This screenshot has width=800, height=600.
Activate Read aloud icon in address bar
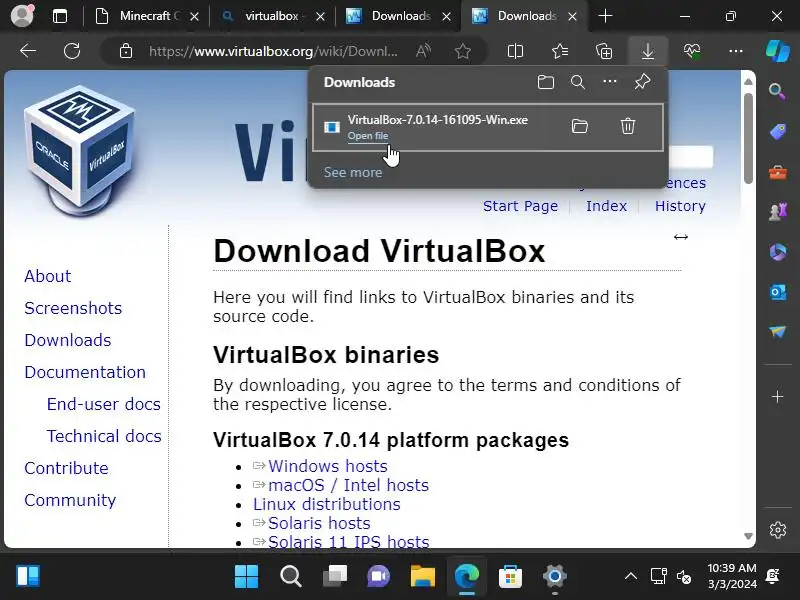coord(423,51)
